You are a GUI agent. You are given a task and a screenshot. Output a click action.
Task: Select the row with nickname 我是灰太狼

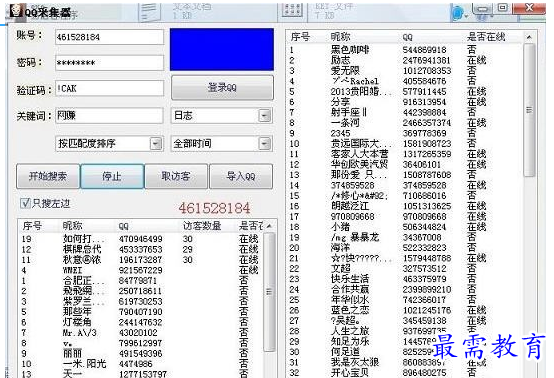[x=405, y=362]
